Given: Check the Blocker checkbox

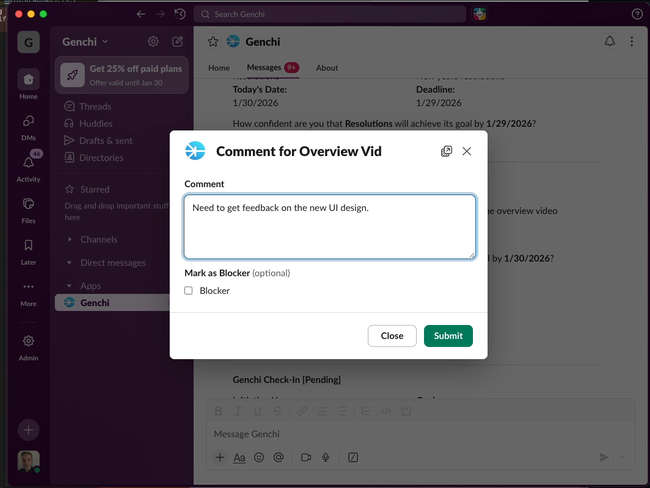Looking at the screenshot, I should click(x=189, y=291).
